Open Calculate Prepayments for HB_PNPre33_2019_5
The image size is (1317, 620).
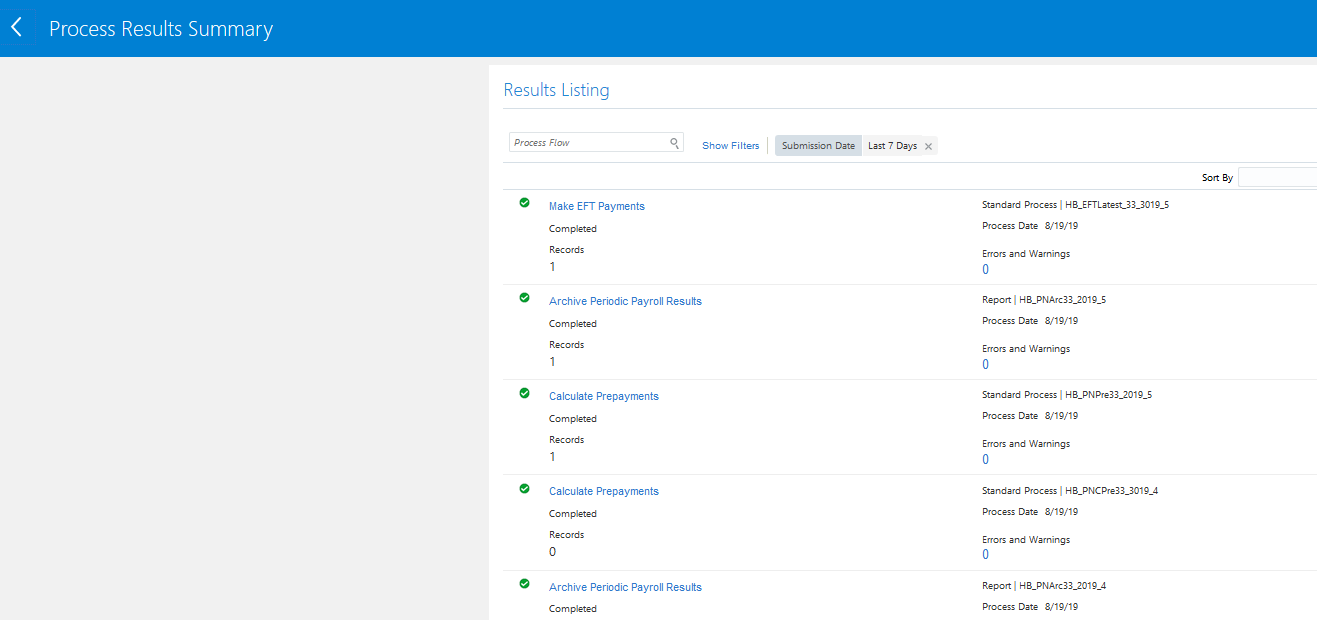pyautogui.click(x=603, y=396)
